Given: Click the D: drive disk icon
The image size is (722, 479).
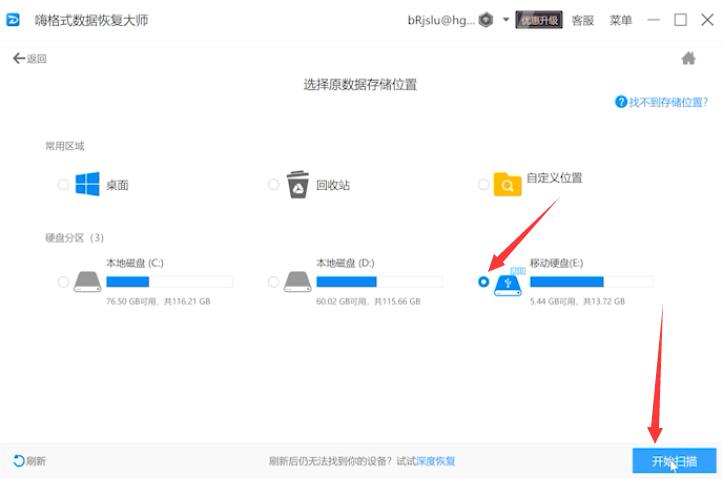Looking at the screenshot, I should click(297, 281).
